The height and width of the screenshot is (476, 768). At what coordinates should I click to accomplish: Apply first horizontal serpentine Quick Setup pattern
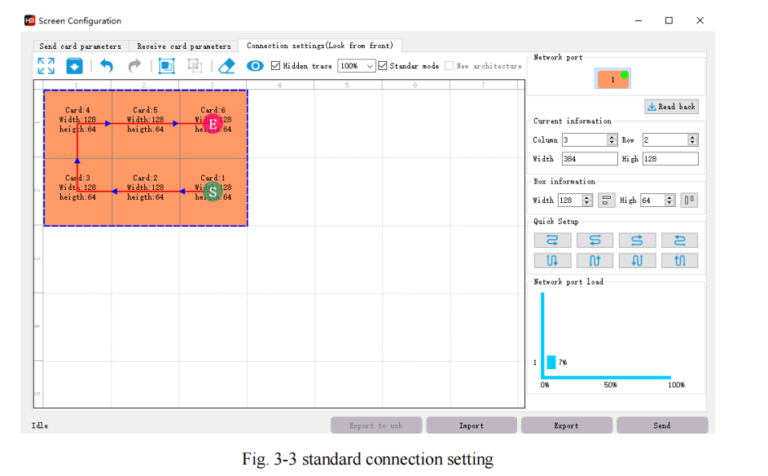pyautogui.click(x=552, y=240)
